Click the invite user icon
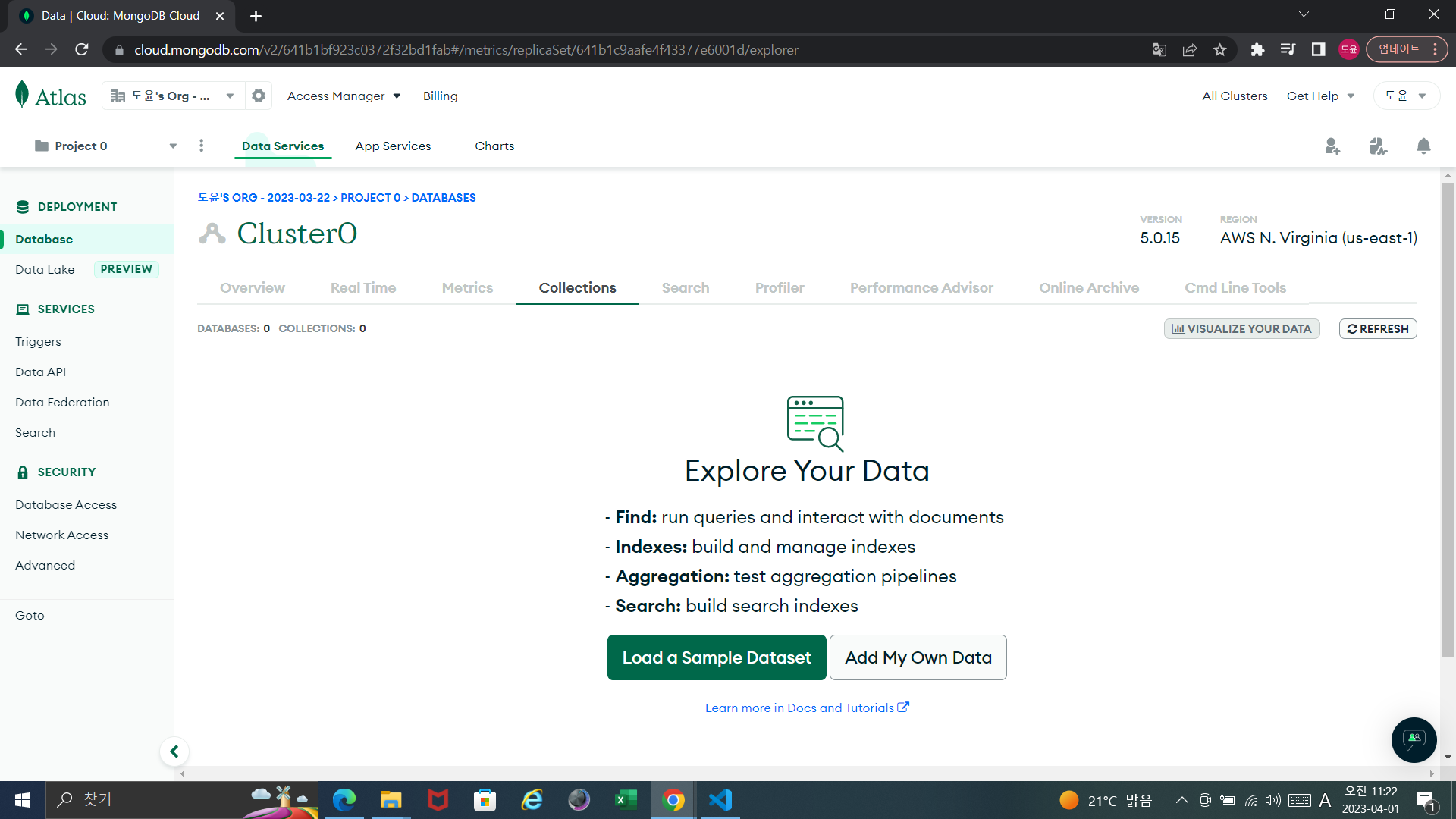Screen dimensions: 1456x819 coord(1332,146)
